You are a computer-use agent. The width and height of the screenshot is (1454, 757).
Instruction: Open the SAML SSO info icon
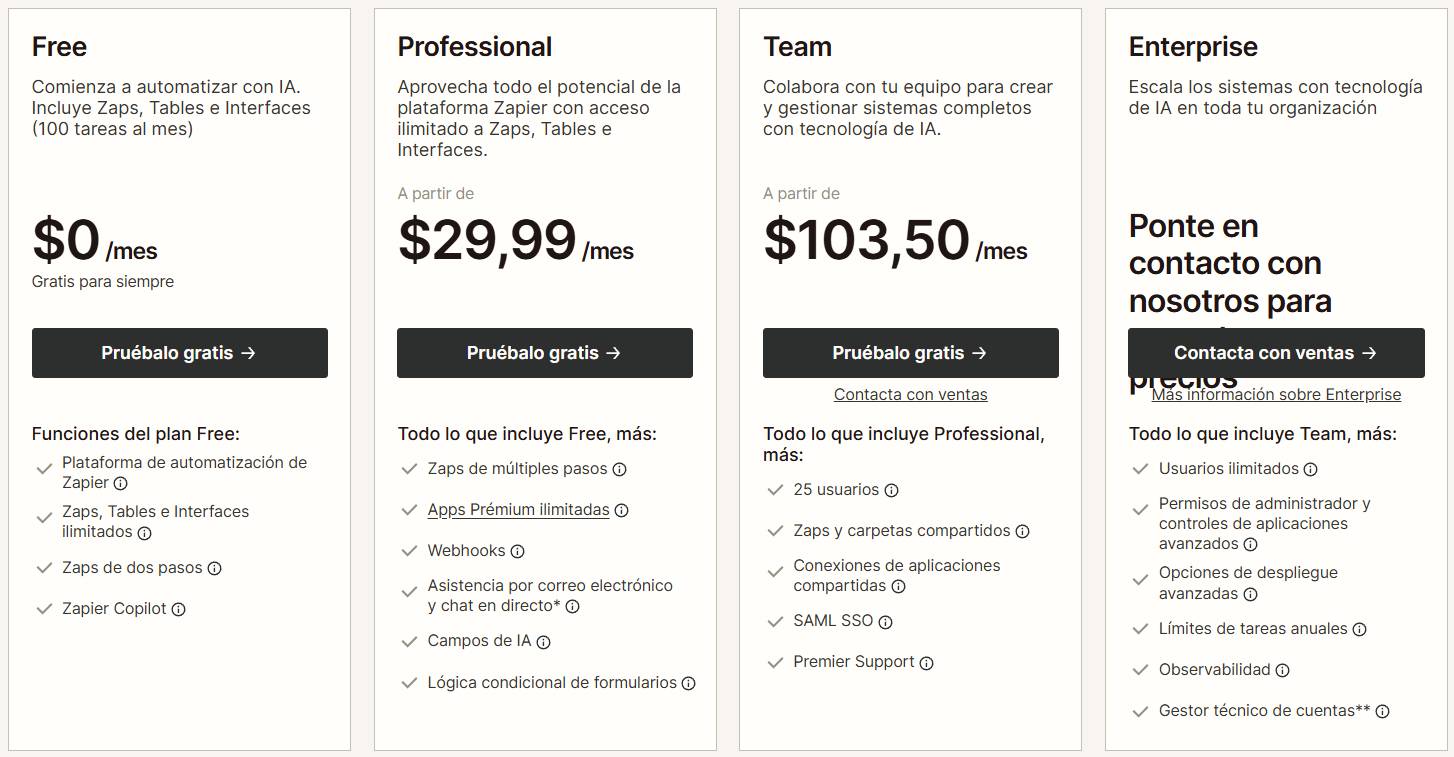(x=885, y=621)
